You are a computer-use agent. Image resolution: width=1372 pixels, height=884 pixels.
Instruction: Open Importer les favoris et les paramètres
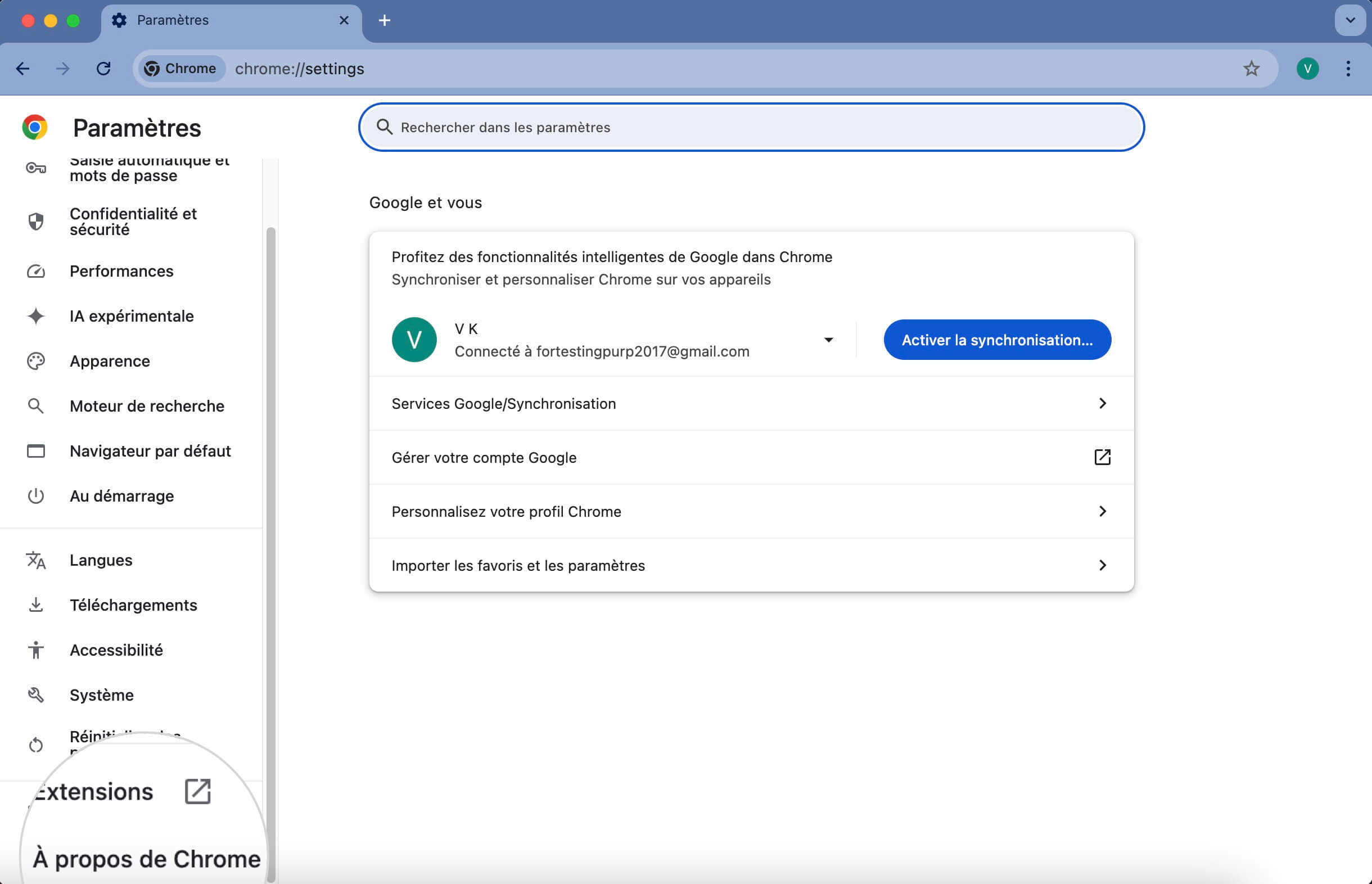click(751, 565)
